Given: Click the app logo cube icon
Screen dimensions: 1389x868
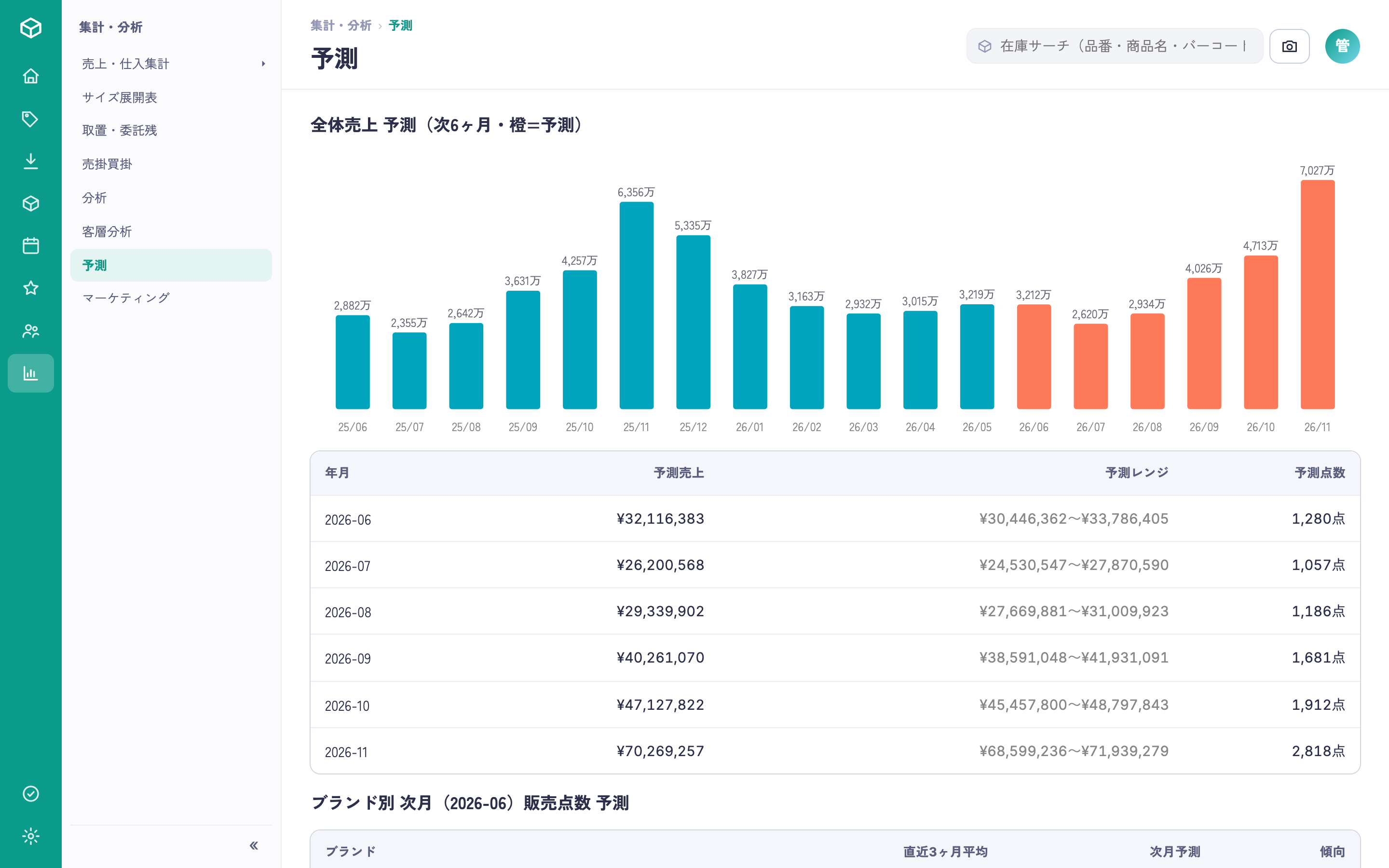Looking at the screenshot, I should [x=30, y=27].
